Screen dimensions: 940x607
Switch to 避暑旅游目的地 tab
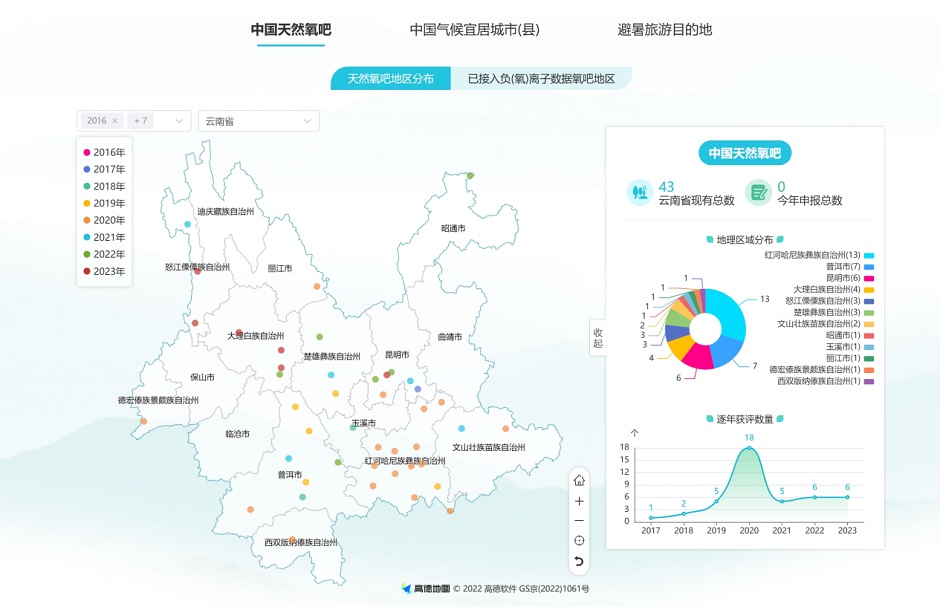click(665, 30)
